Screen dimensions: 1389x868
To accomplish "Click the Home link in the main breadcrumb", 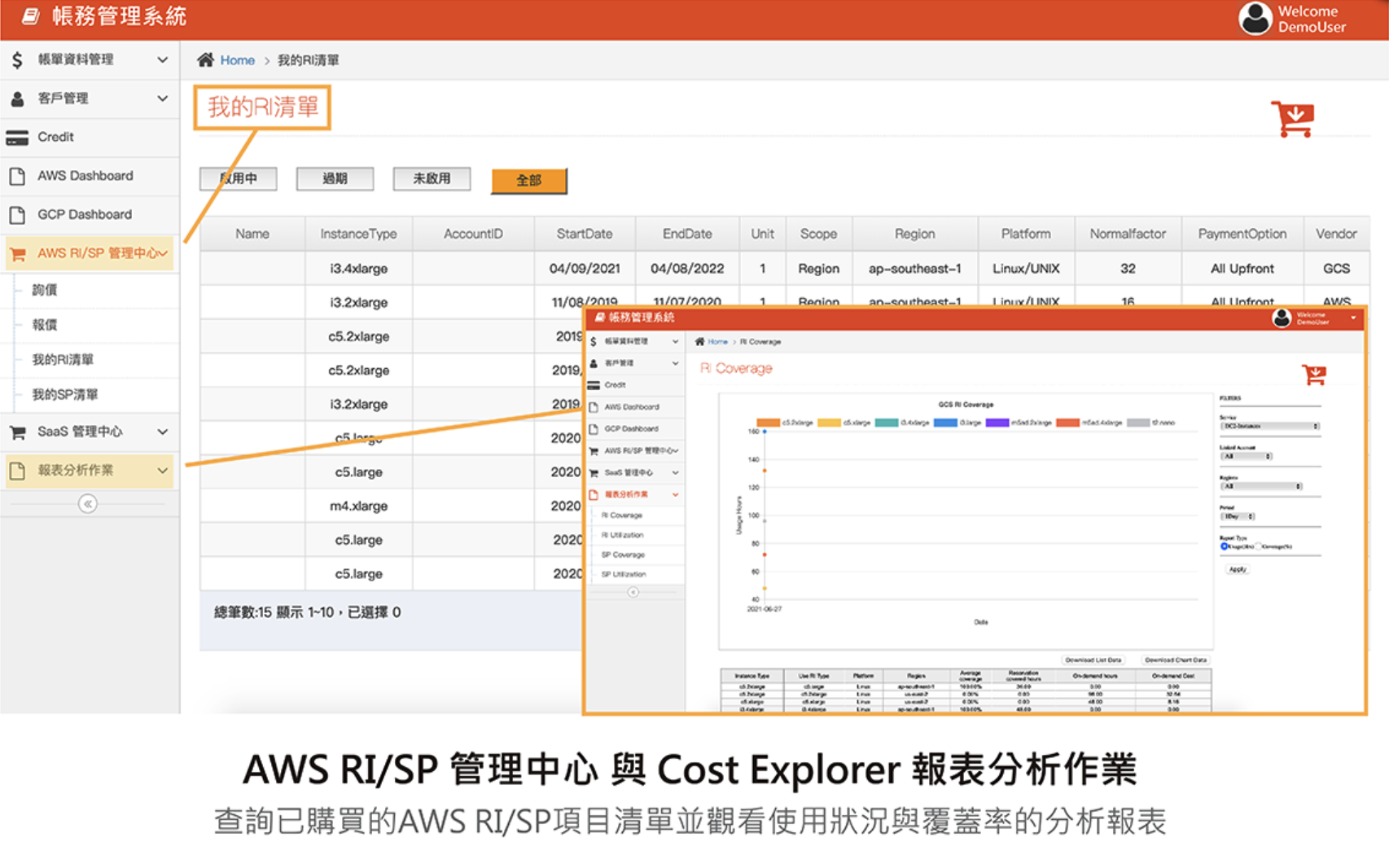I will [238, 60].
